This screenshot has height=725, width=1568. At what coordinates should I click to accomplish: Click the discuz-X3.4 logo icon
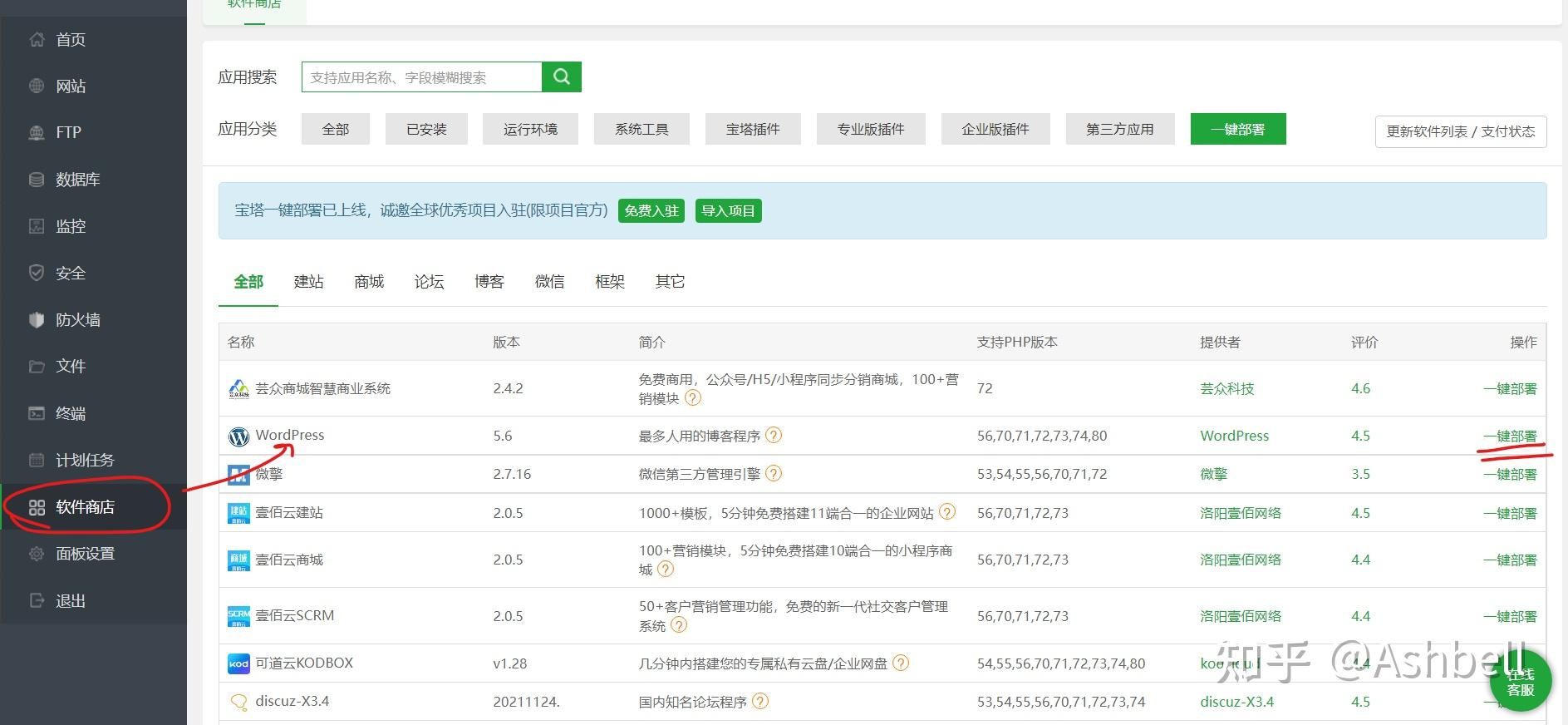[238, 702]
